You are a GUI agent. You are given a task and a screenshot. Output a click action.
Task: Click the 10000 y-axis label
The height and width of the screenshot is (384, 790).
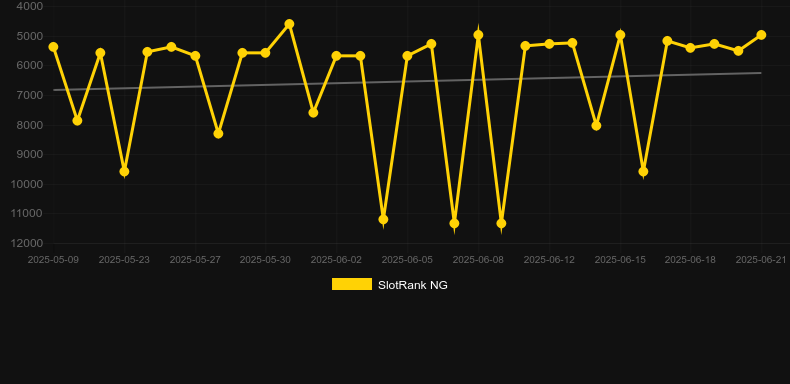[x=27, y=184]
